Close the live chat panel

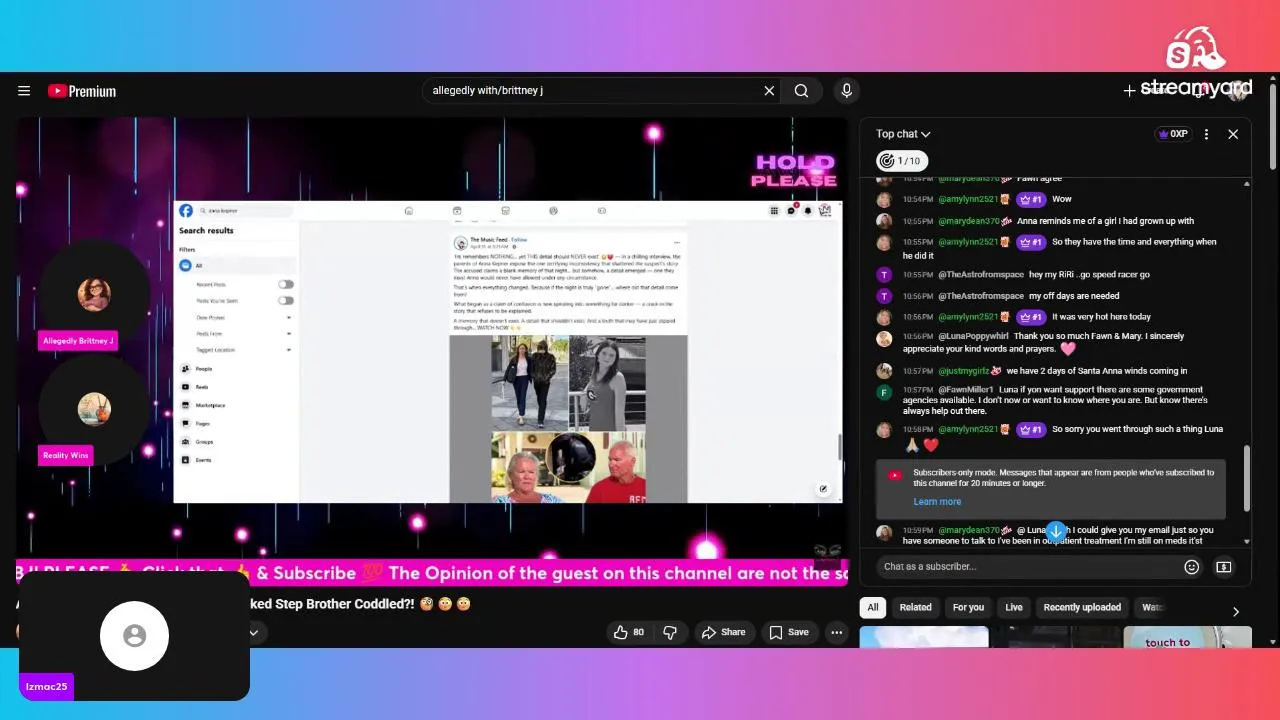(1233, 134)
